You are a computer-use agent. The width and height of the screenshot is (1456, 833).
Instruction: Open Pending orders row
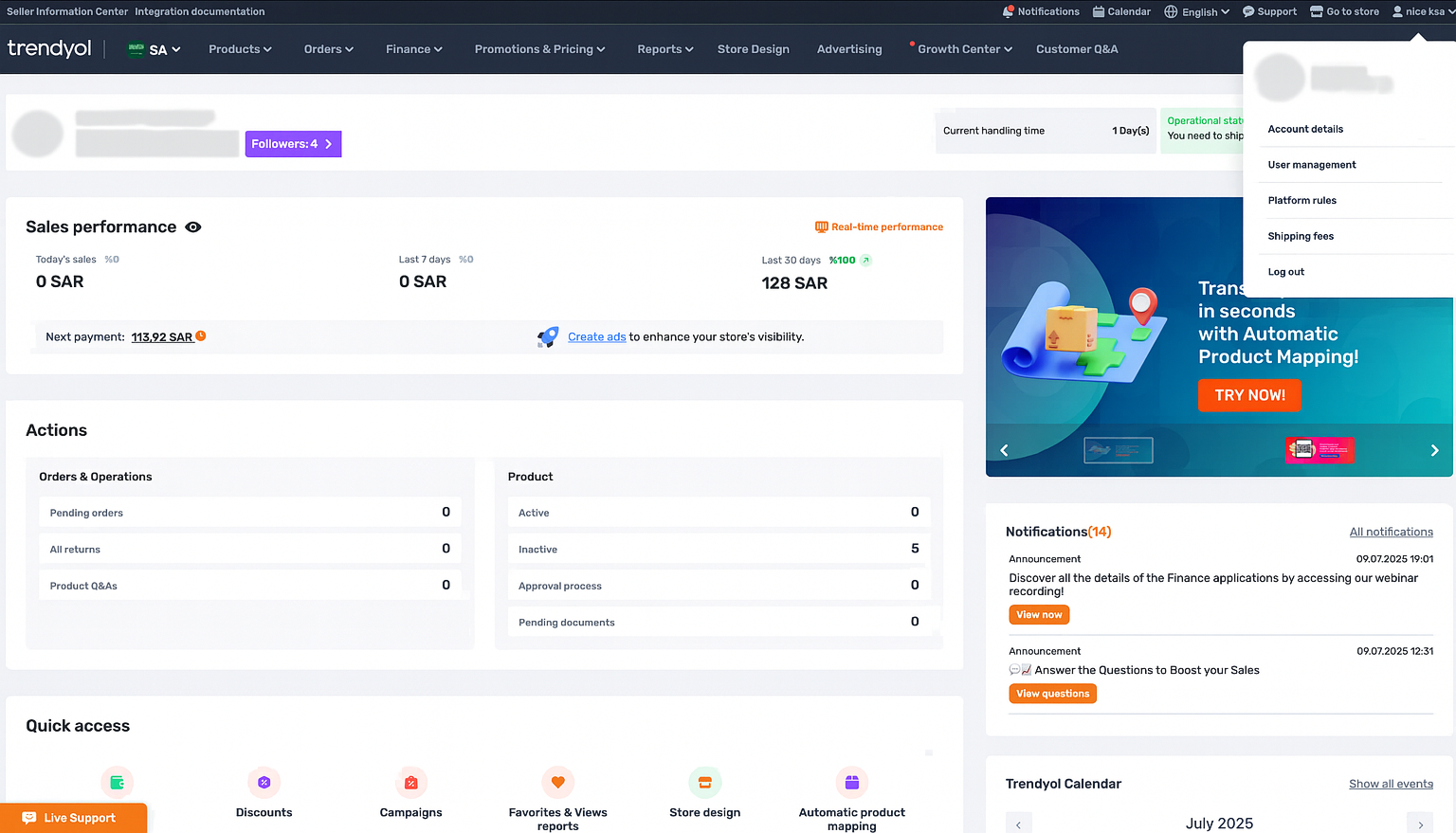[250, 512]
